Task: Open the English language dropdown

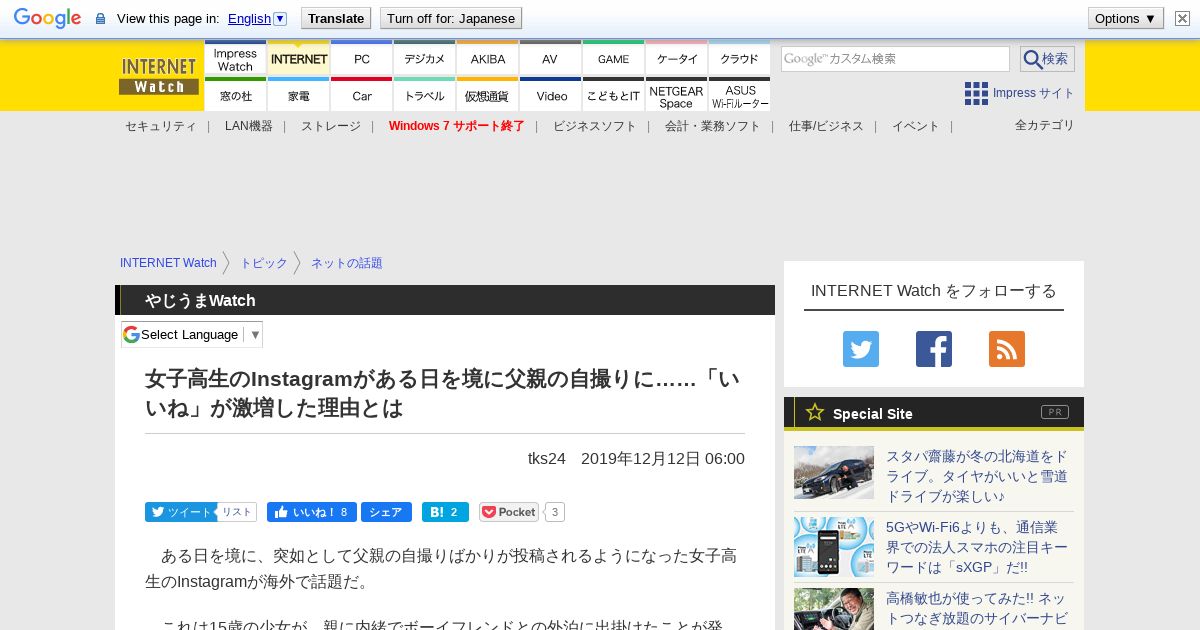Action: pyautogui.click(x=257, y=18)
